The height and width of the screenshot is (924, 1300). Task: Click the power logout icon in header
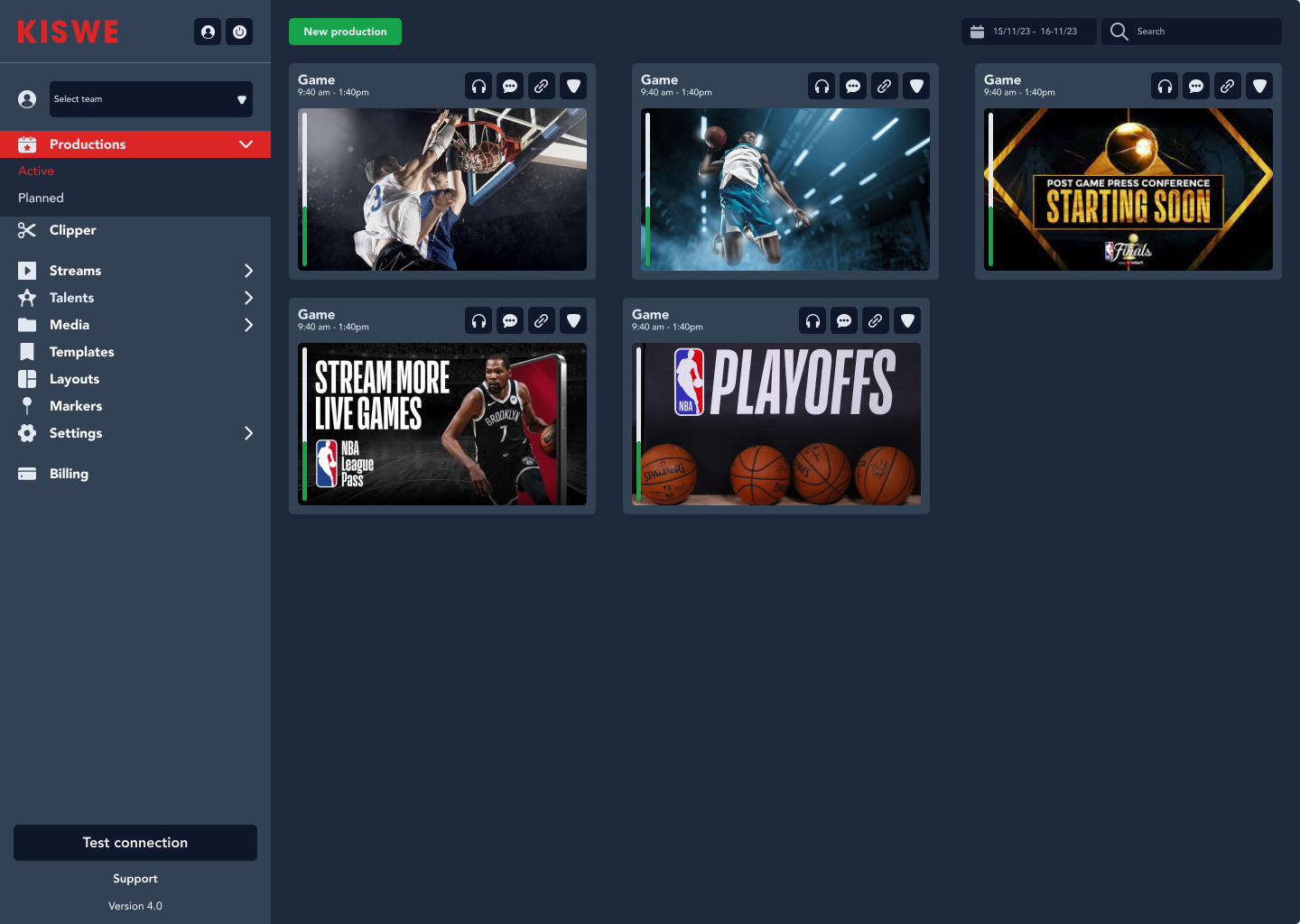[x=239, y=32]
